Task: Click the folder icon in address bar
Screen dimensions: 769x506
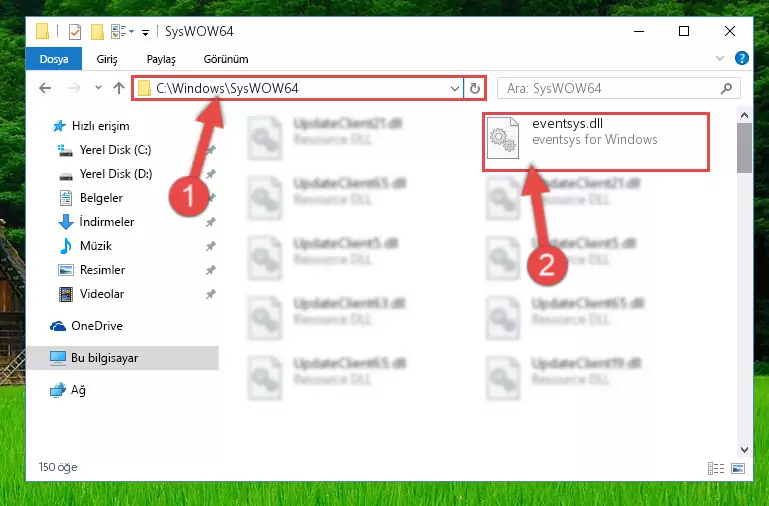Action: pos(144,88)
